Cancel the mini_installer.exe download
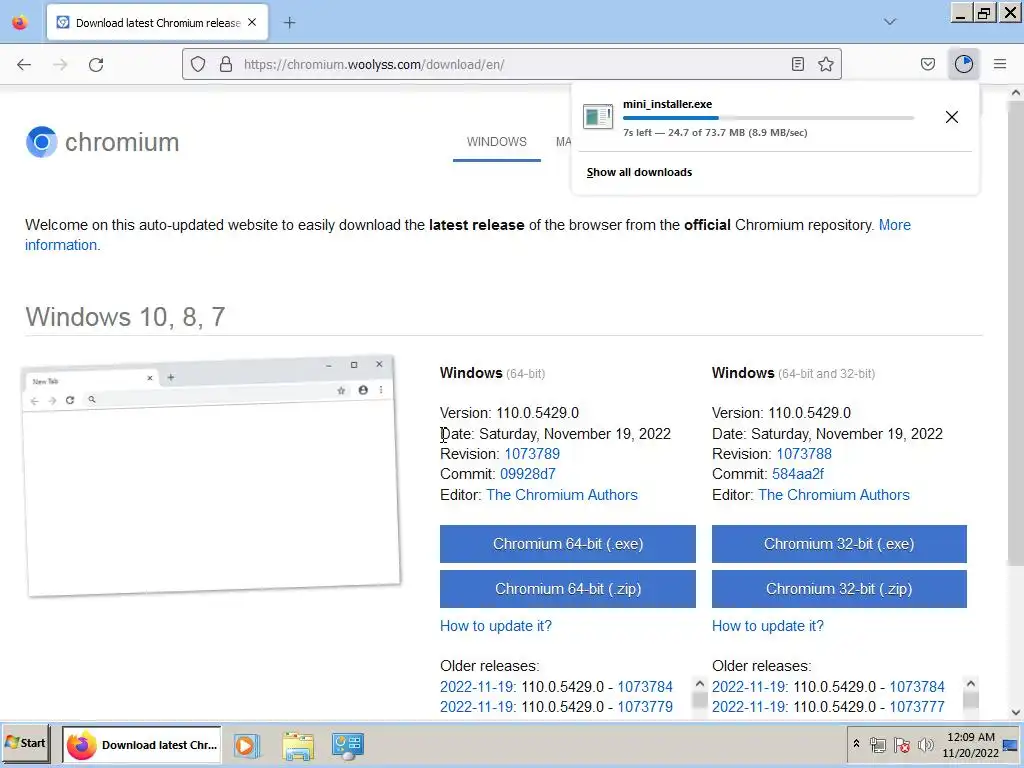 pyautogui.click(x=952, y=117)
